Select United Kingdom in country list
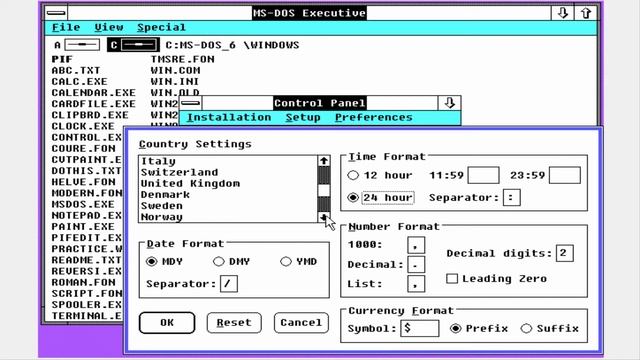The height and width of the screenshot is (360, 640). click(x=228, y=184)
